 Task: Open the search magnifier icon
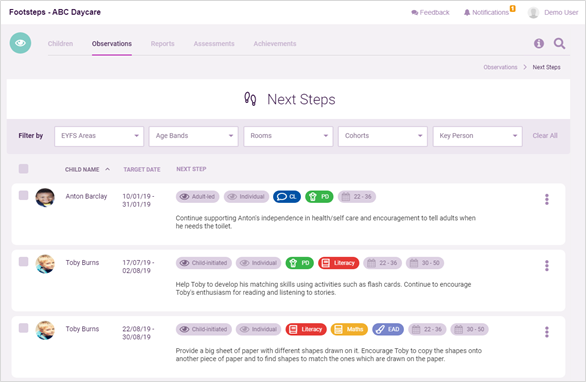coord(559,43)
